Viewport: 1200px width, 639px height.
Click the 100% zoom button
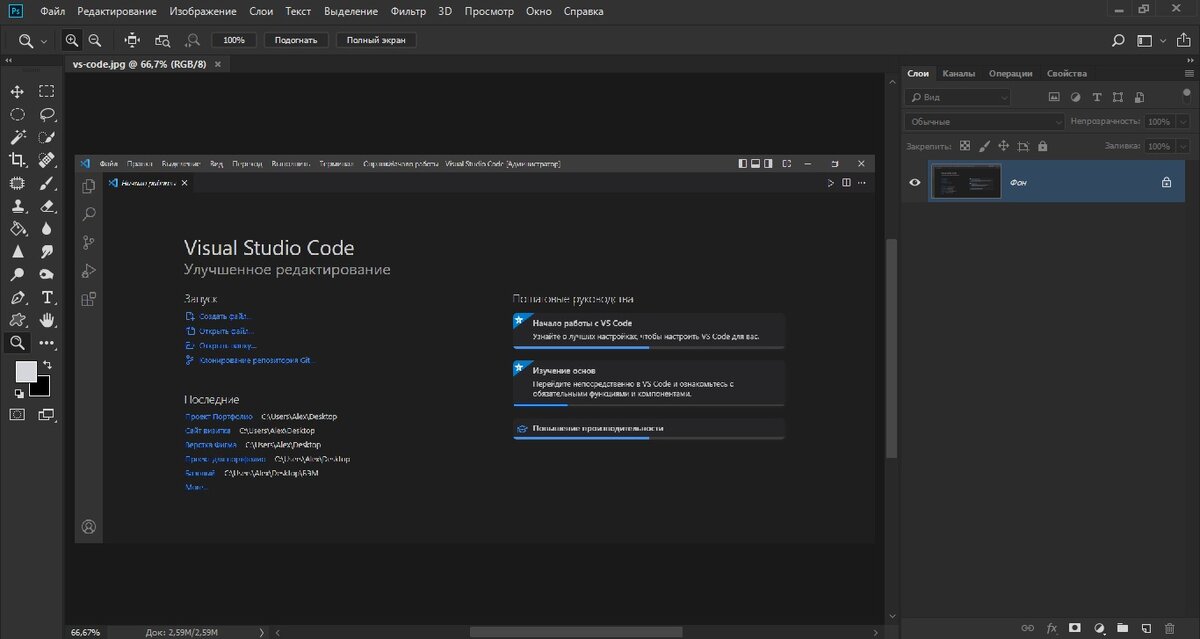(x=233, y=40)
